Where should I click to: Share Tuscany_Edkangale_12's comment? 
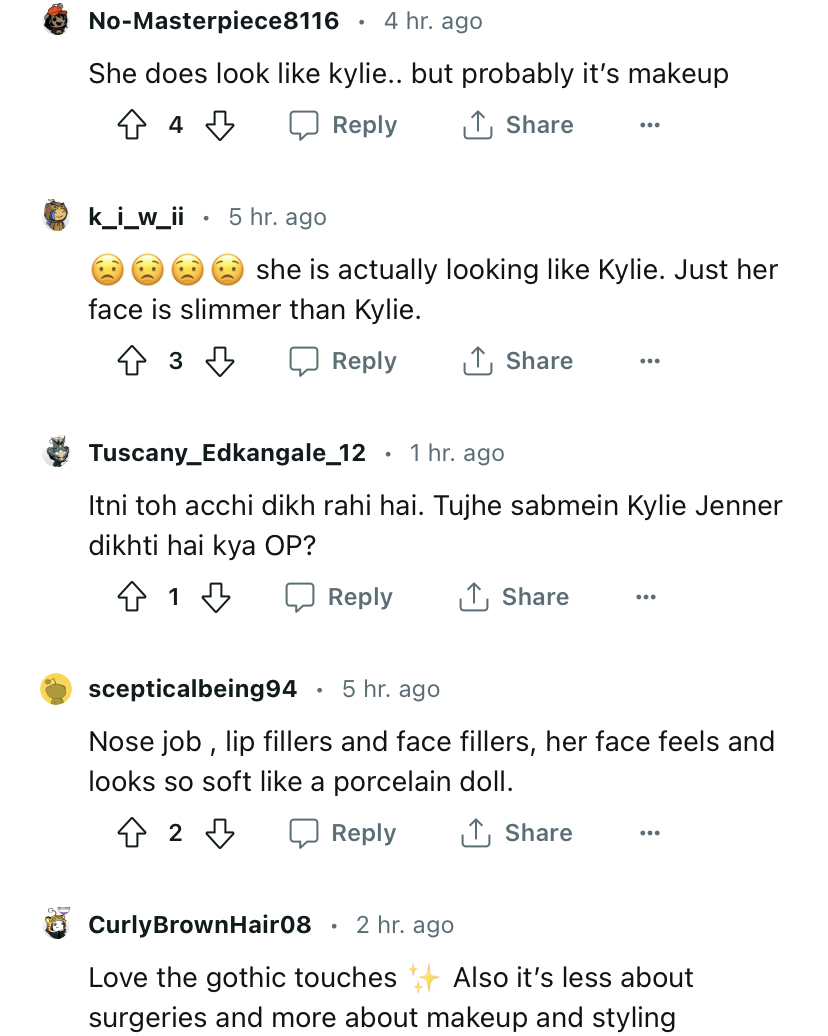514,597
